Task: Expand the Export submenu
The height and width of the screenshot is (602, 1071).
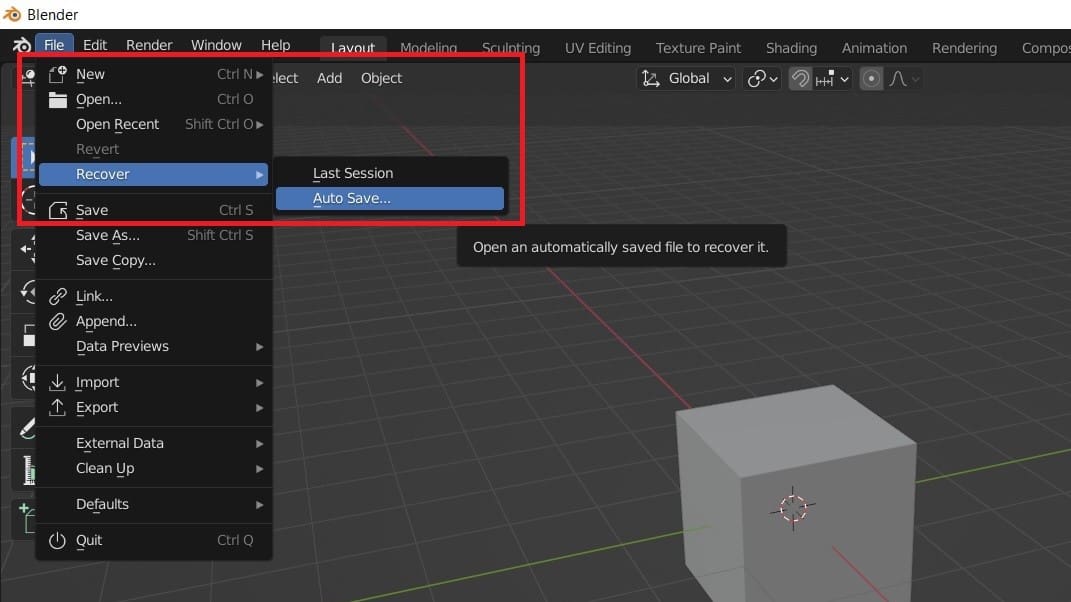Action: [x=154, y=407]
